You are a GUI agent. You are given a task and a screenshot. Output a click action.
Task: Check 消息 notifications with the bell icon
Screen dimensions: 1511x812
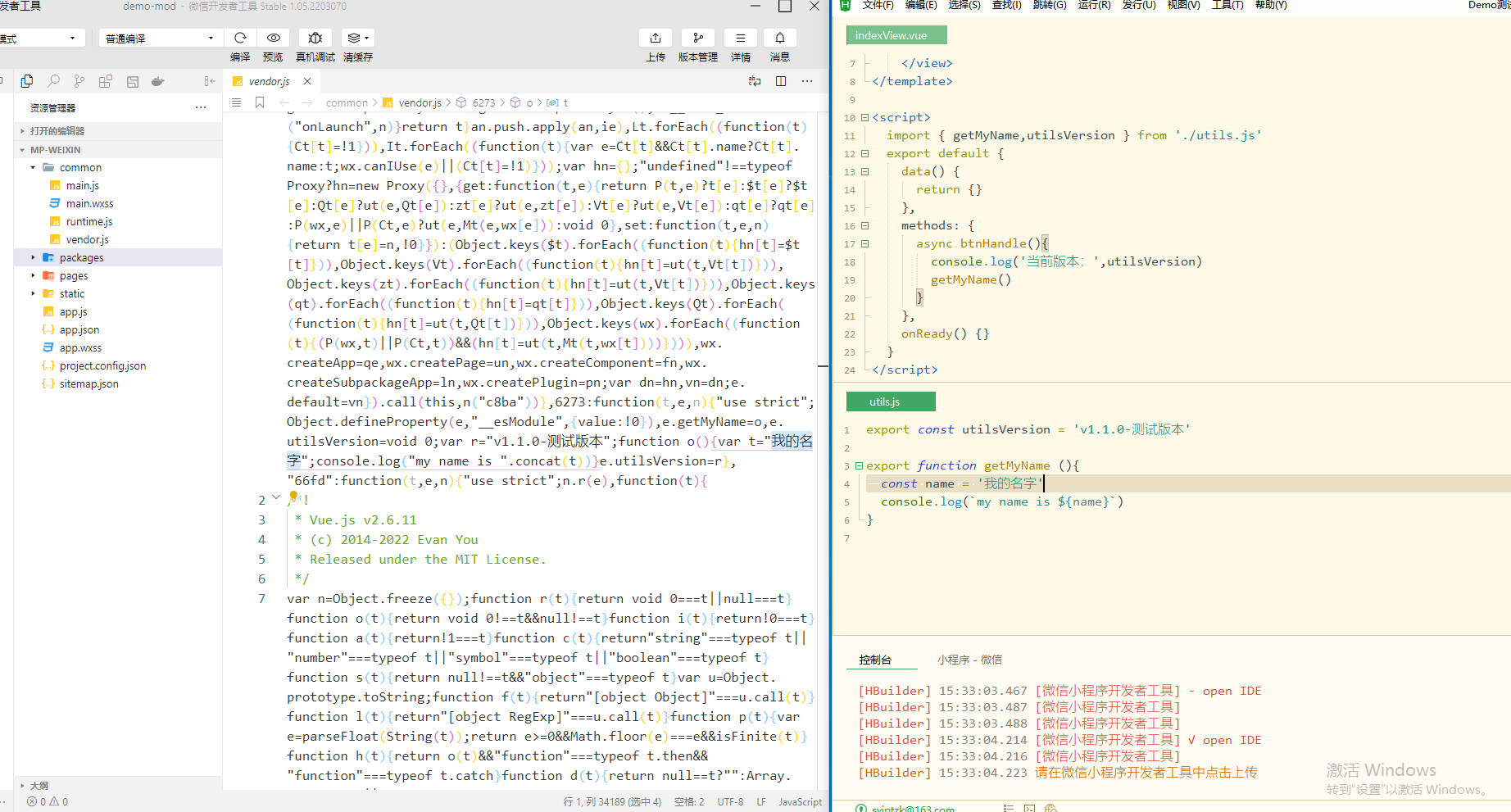[x=779, y=38]
